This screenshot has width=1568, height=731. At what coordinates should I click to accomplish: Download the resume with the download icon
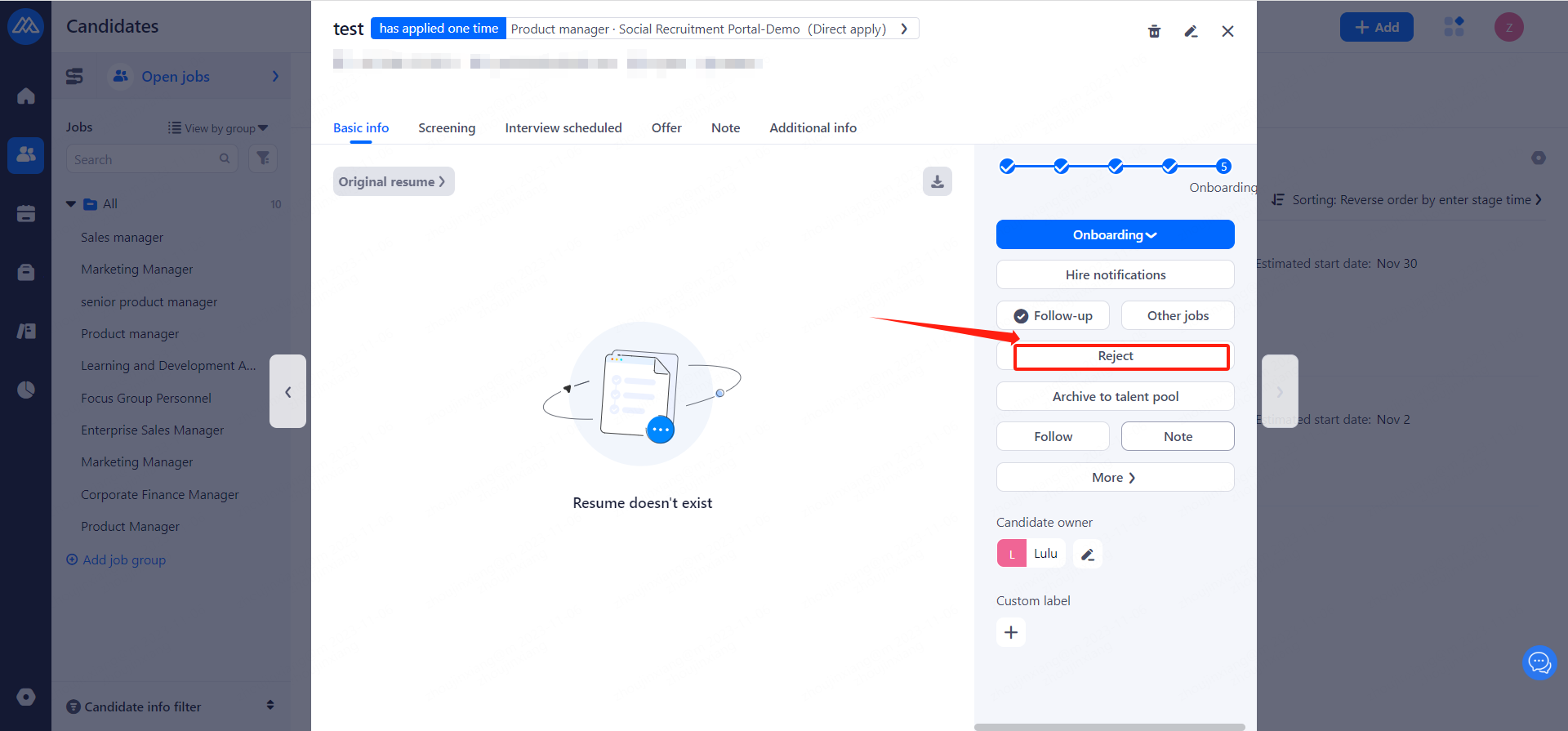pyautogui.click(x=937, y=181)
